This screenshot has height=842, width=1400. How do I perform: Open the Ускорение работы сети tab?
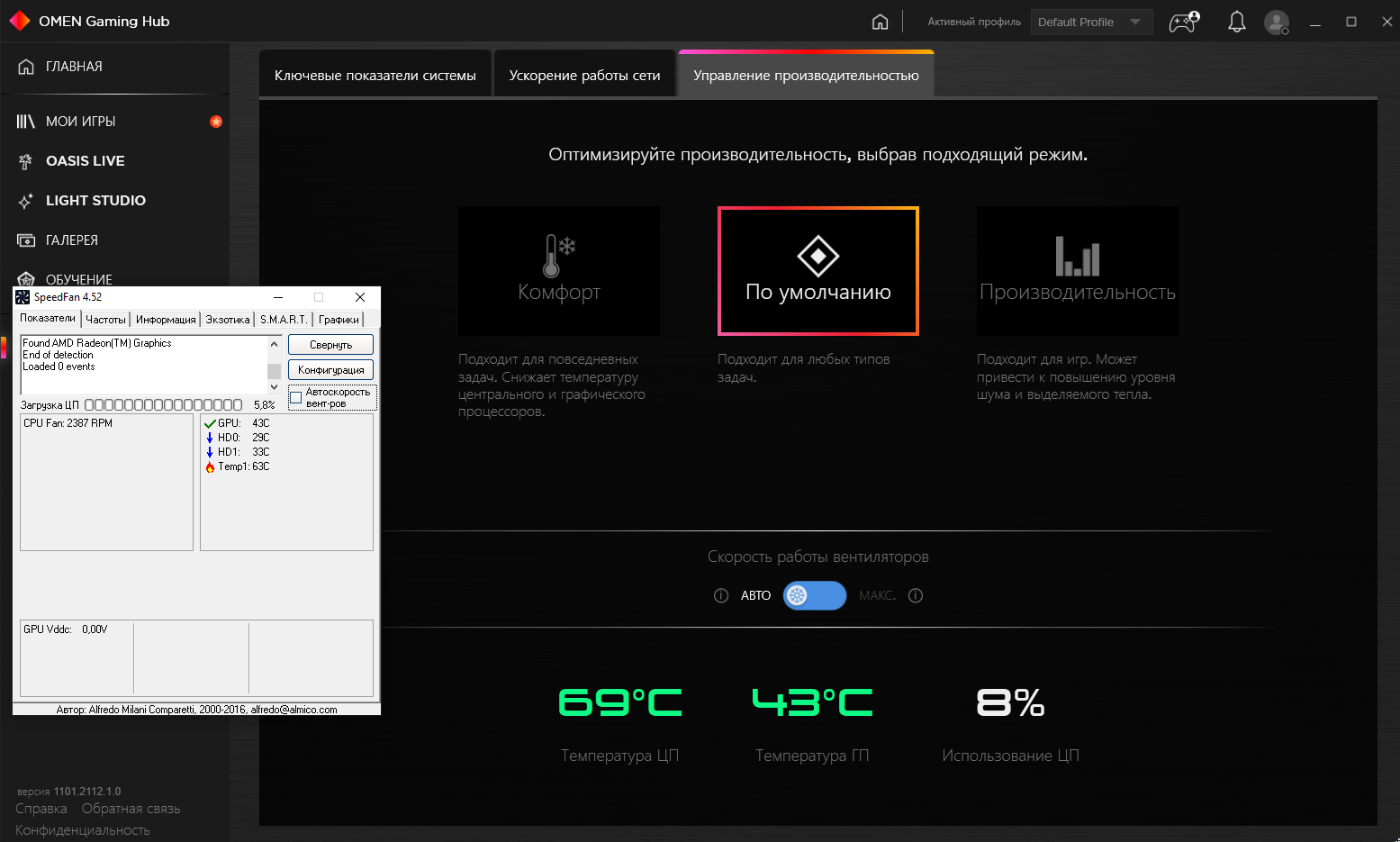(x=584, y=74)
